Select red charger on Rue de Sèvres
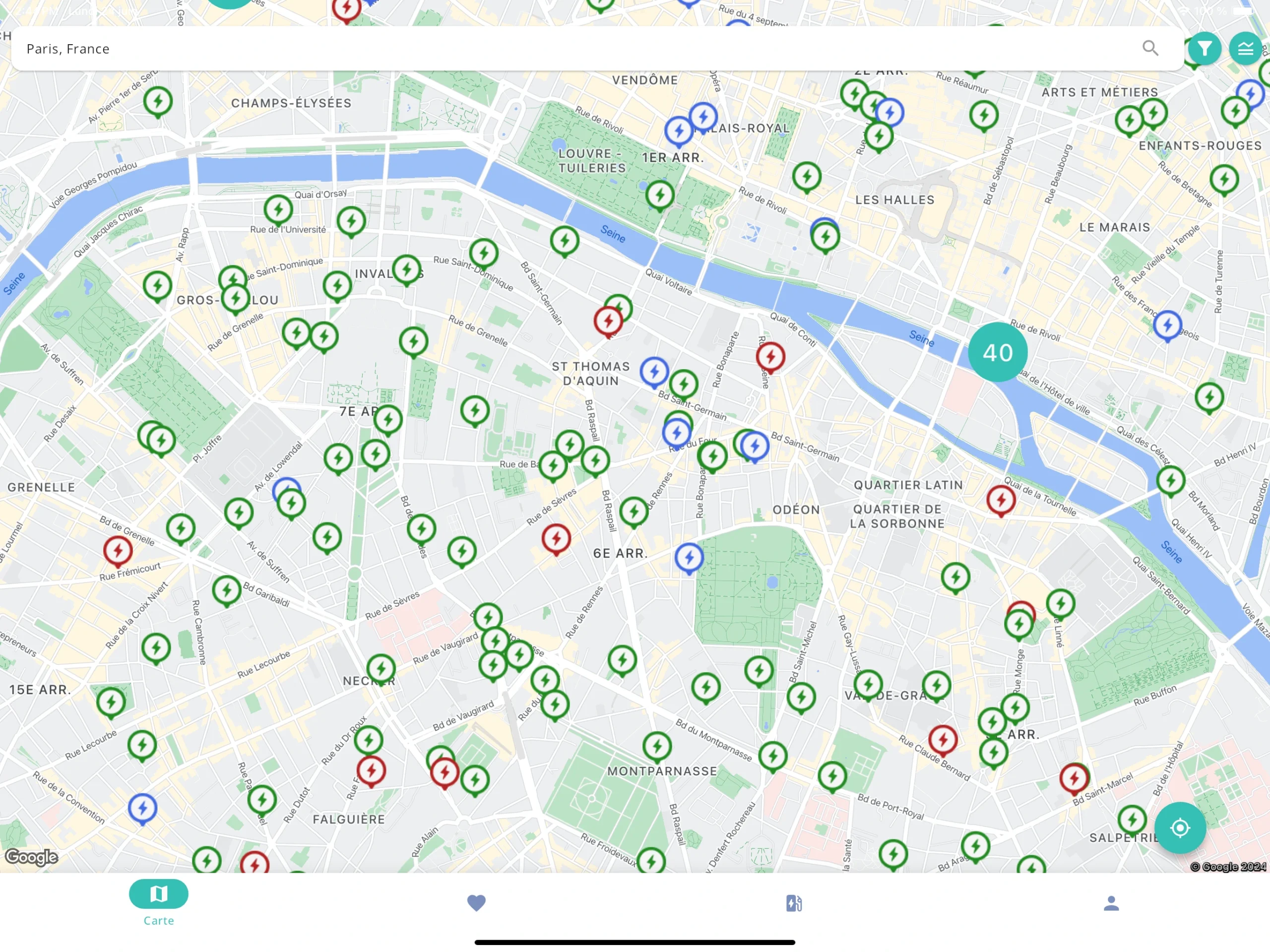Screen dimensions: 1270x952 (556, 539)
